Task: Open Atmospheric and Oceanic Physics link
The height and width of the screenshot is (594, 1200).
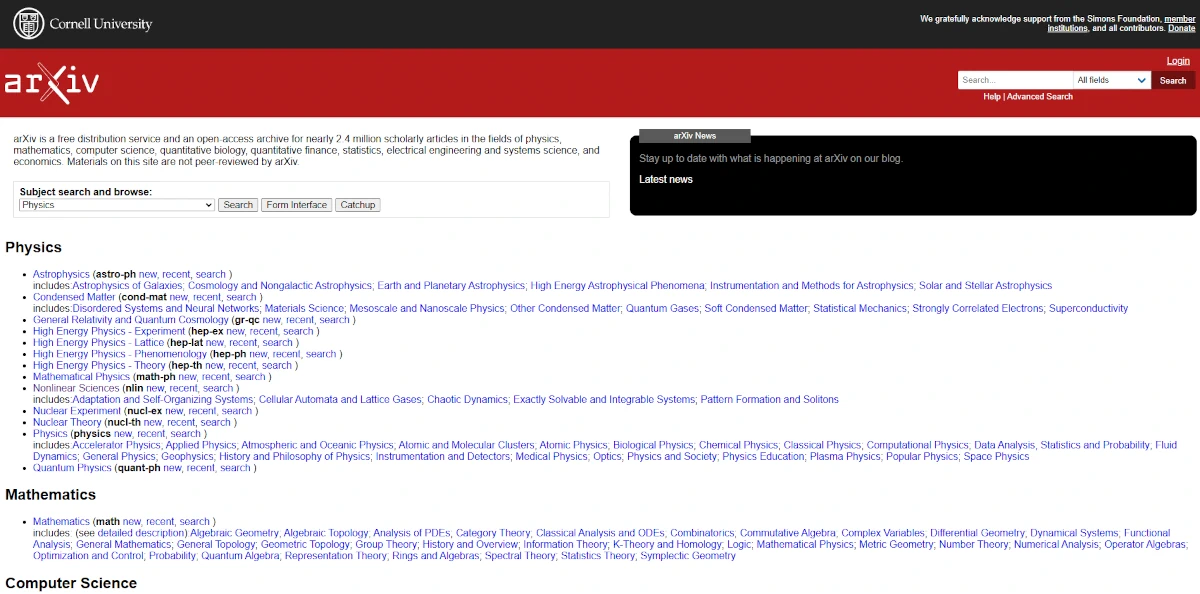Action: click(x=317, y=446)
